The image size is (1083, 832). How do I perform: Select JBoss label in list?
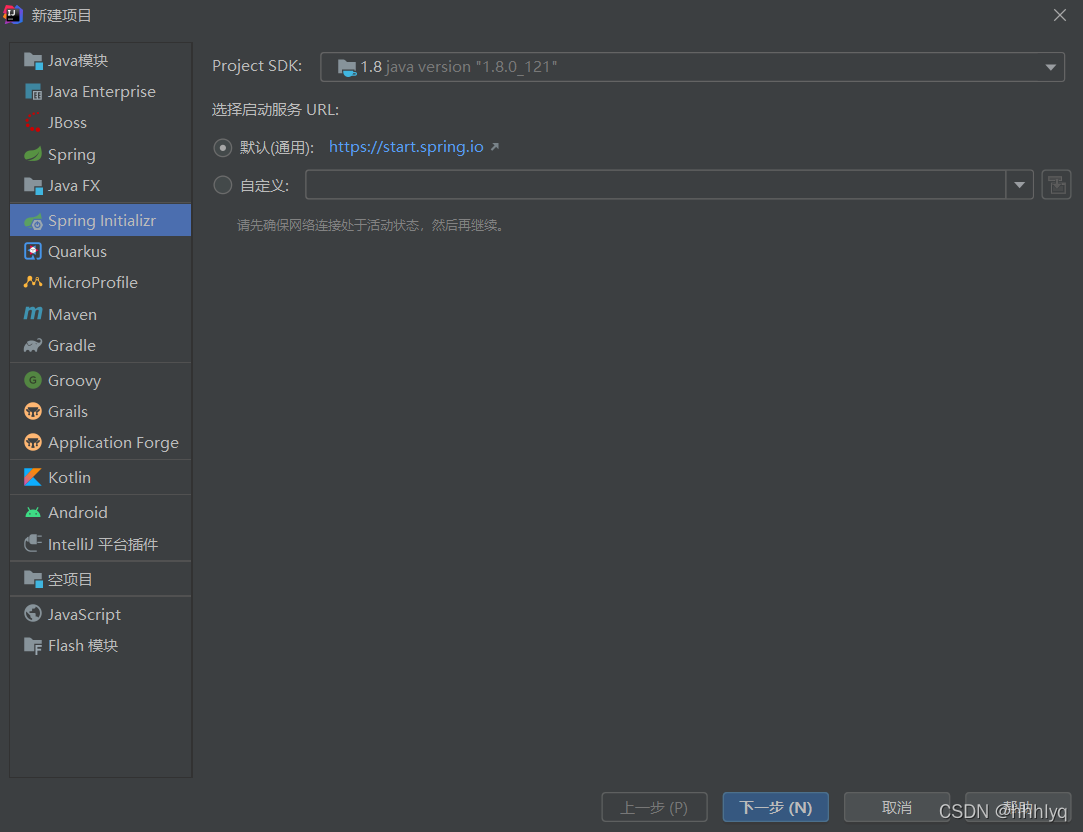(x=68, y=123)
